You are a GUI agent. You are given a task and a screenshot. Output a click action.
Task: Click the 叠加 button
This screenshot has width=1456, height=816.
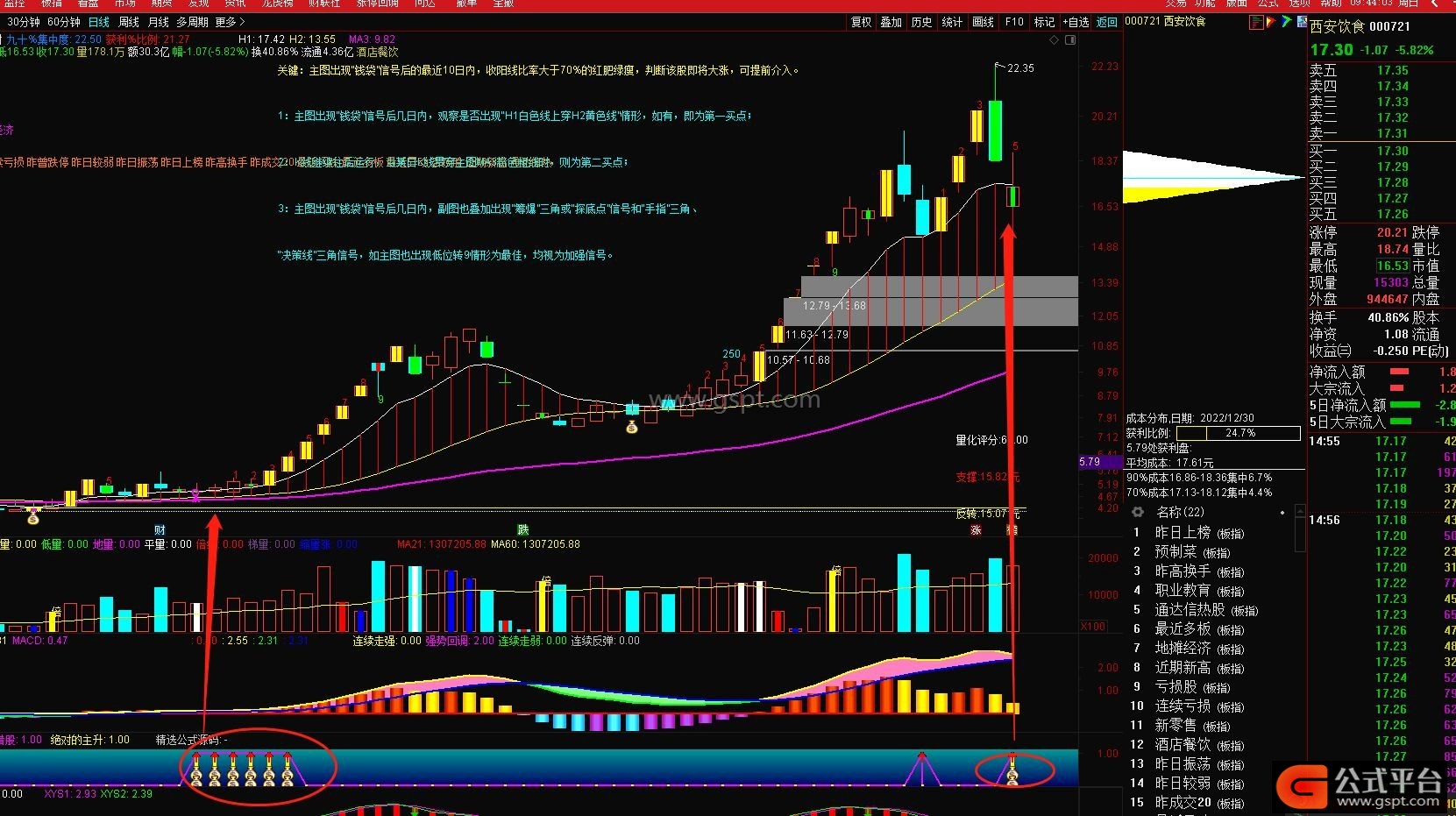pyautogui.click(x=891, y=22)
